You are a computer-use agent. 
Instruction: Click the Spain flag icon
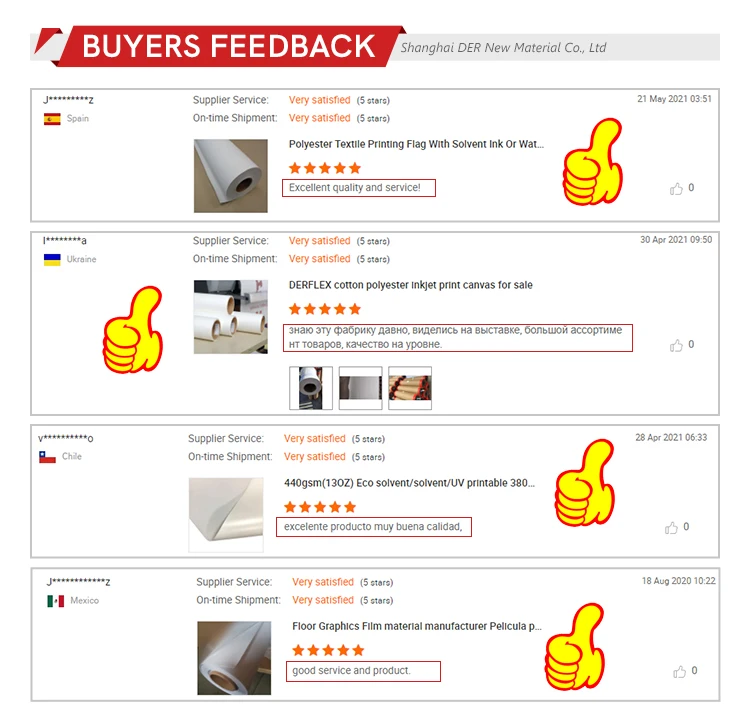click(x=52, y=119)
